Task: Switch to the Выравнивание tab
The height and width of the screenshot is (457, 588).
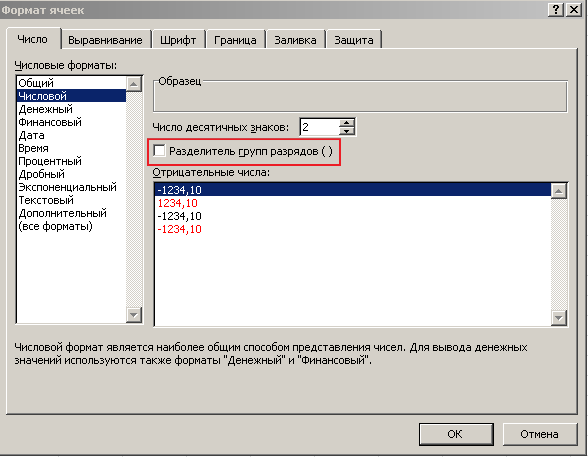Action: coord(105,40)
